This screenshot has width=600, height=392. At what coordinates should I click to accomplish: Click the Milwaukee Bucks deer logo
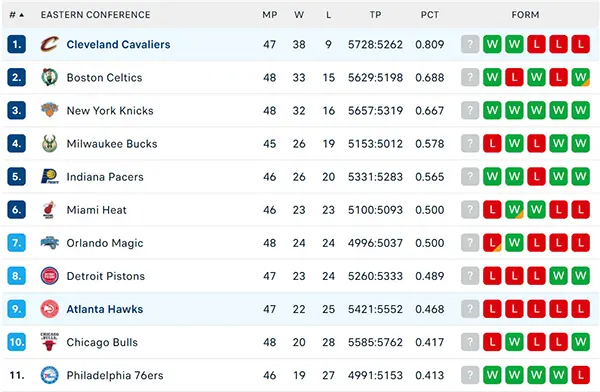[x=50, y=144]
